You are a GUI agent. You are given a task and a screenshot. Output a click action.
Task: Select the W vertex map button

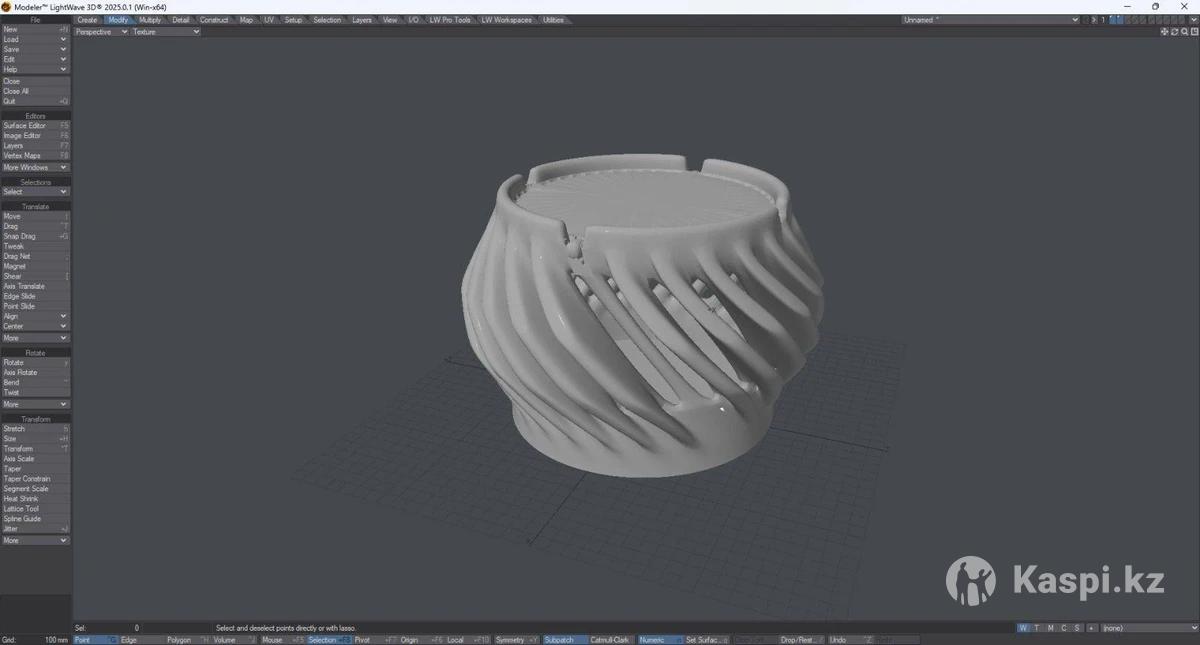click(x=1023, y=628)
